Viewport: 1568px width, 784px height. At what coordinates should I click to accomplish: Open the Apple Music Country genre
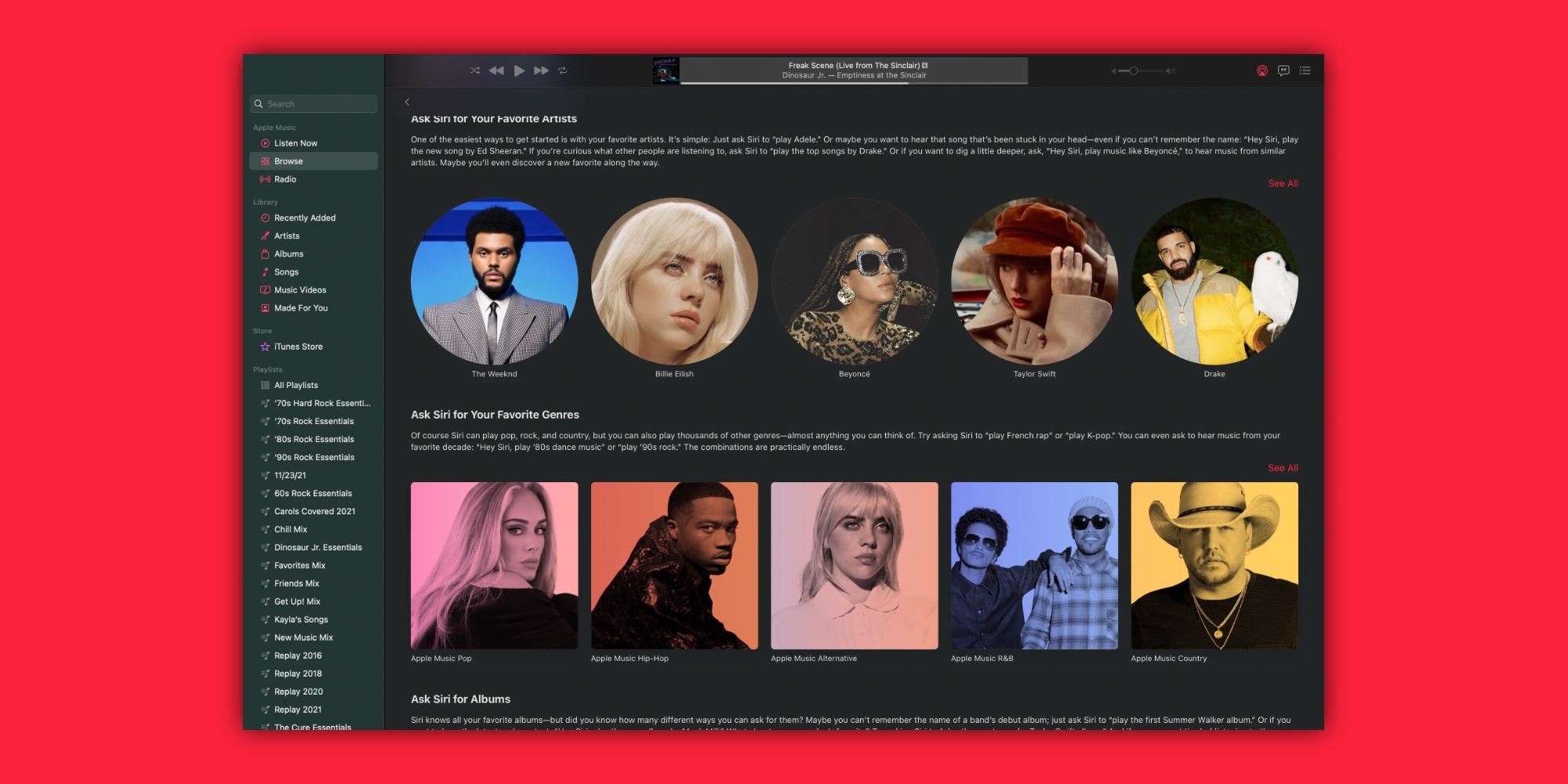click(1214, 566)
